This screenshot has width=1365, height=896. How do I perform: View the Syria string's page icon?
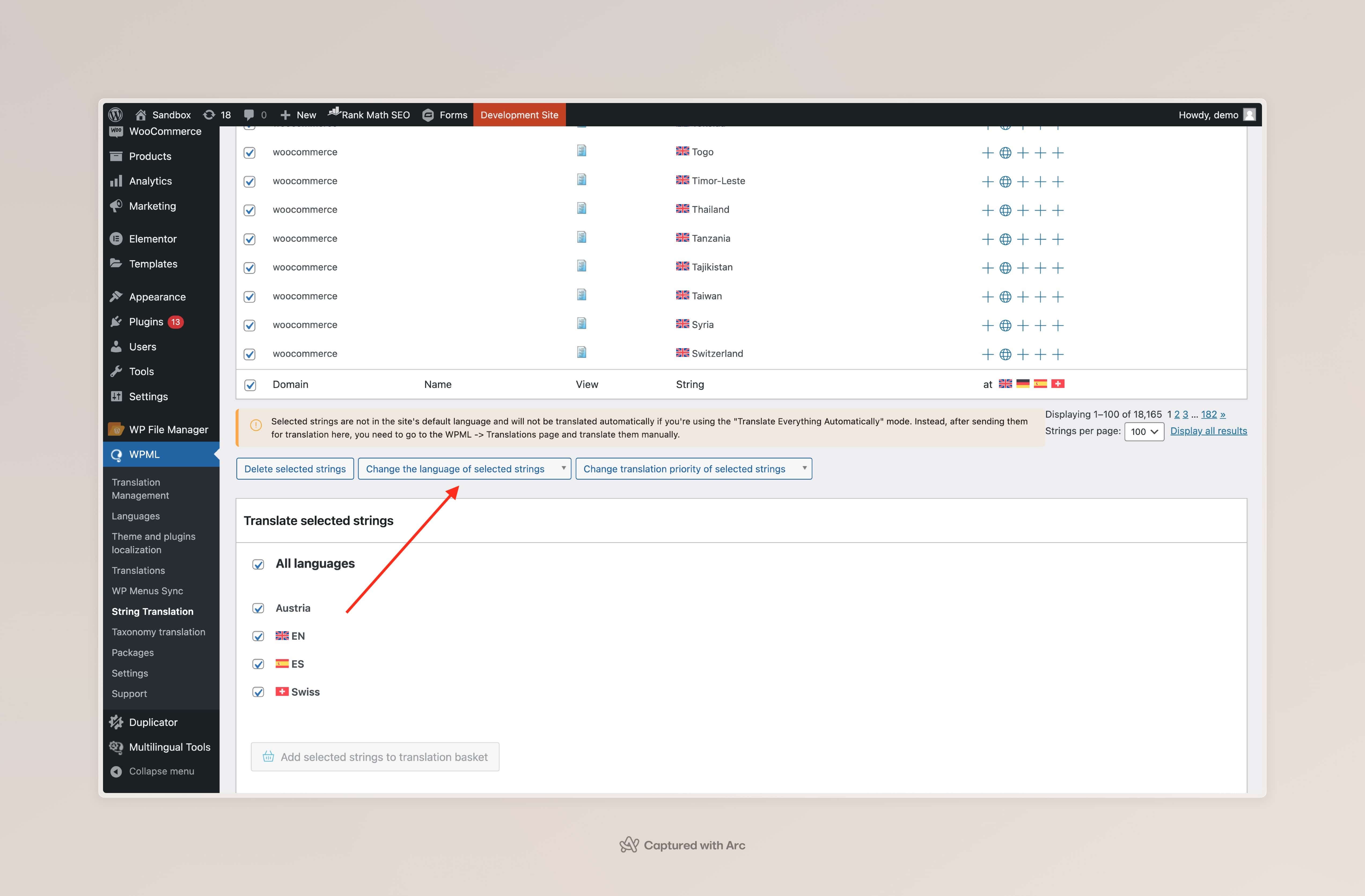coord(581,324)
